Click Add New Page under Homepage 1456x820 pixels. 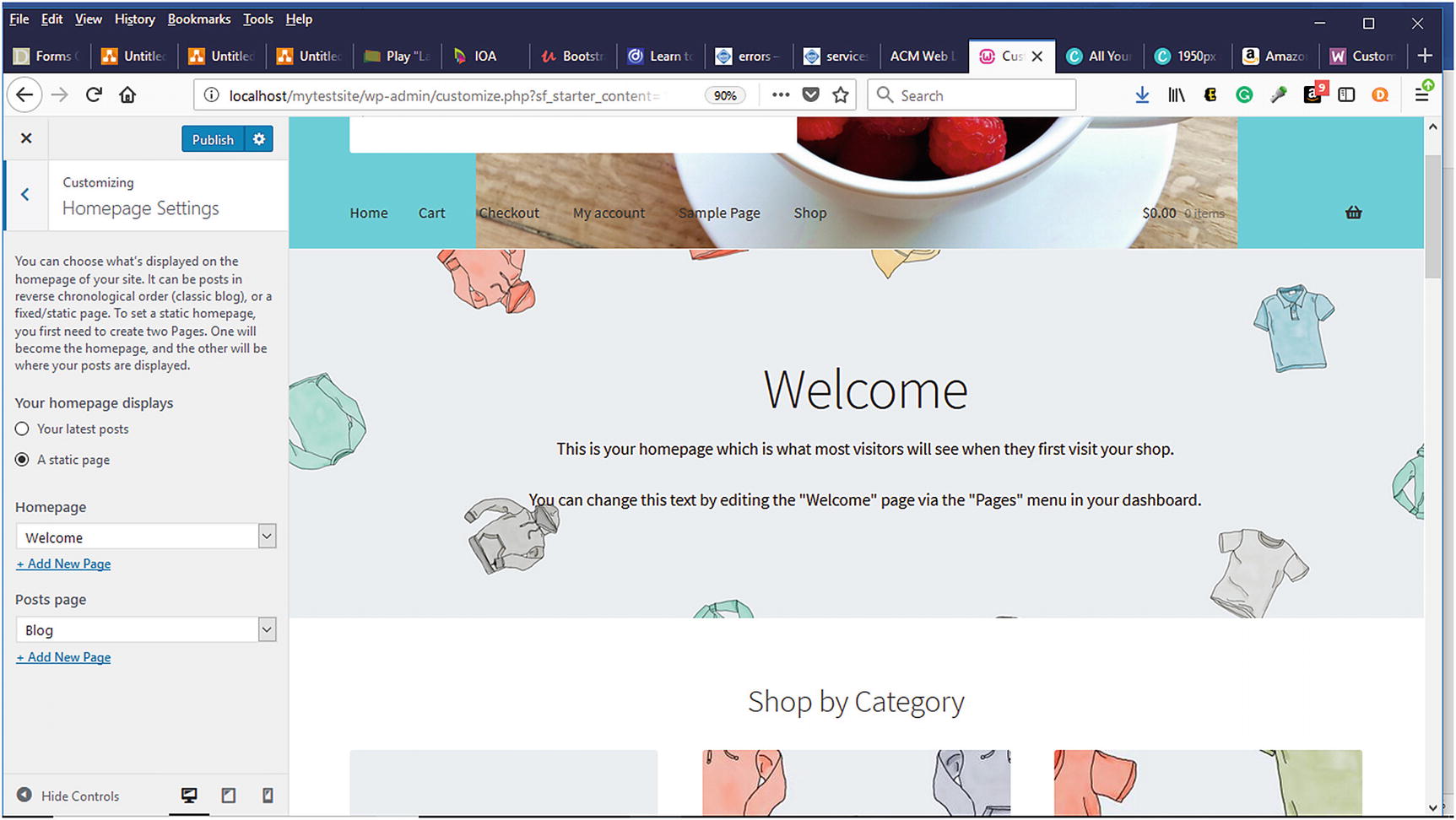tap(63, 564)
